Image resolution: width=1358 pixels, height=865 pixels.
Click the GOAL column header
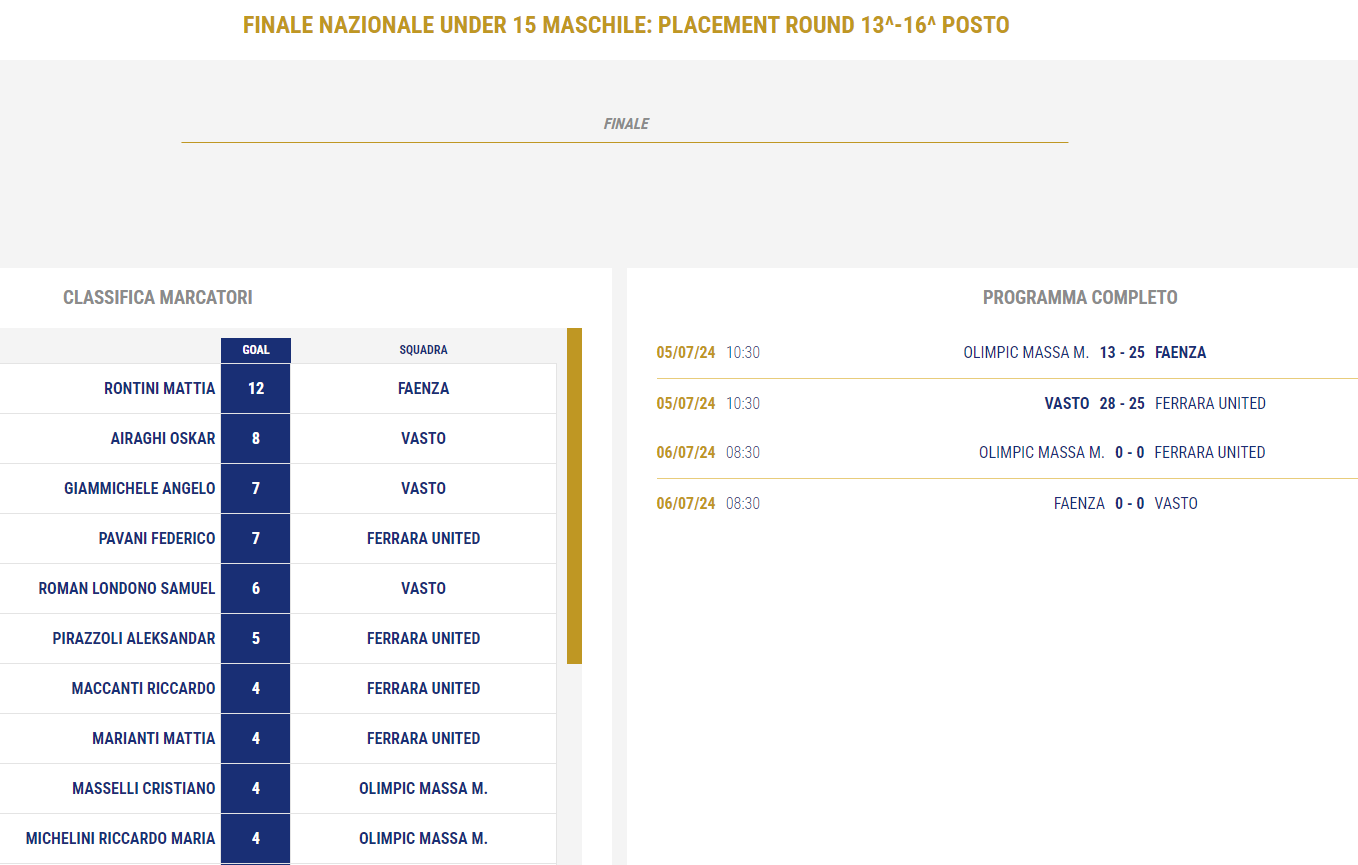tap(256, 350)
